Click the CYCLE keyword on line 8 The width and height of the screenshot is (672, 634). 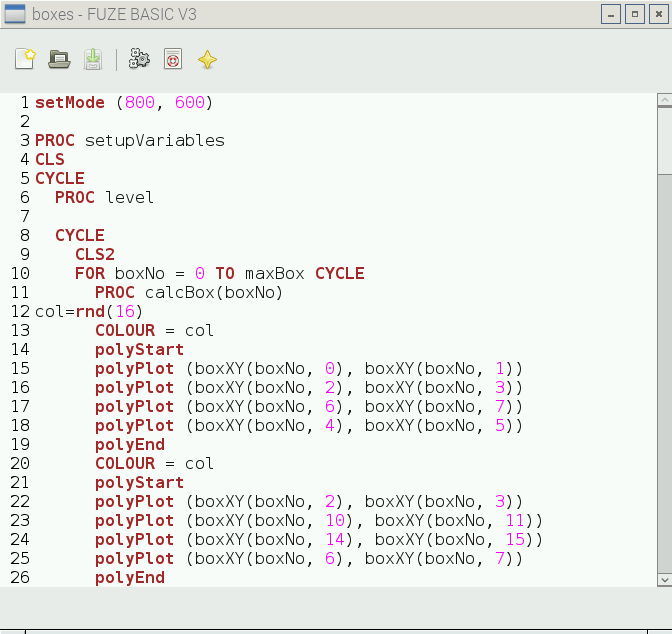80,236
